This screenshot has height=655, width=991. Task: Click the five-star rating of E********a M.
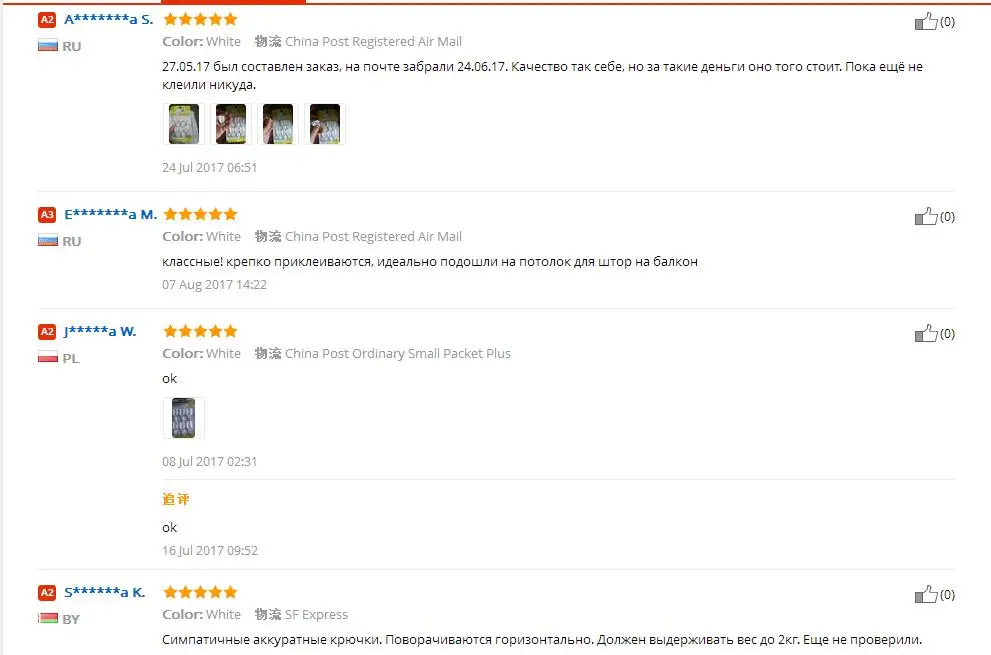200,214
